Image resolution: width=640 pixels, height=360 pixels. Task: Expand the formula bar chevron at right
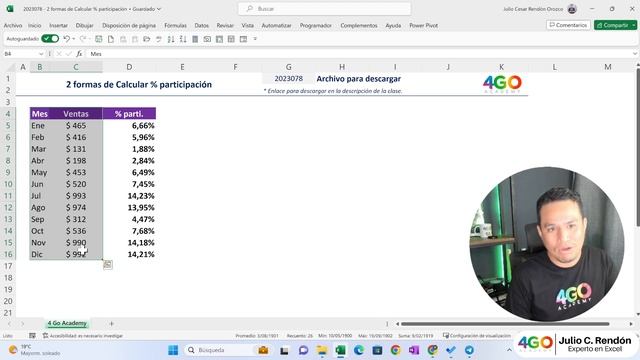click(x=635, y=54)
